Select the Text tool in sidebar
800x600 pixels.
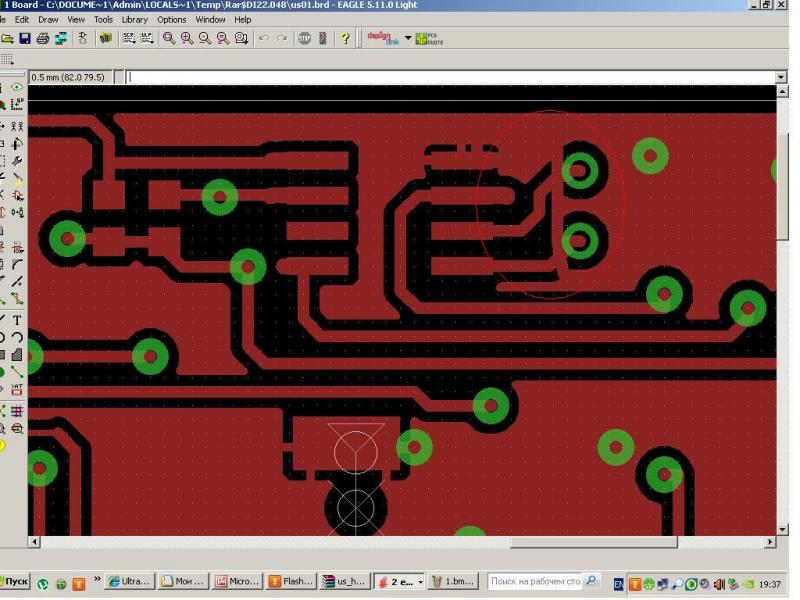coord(17,320)
